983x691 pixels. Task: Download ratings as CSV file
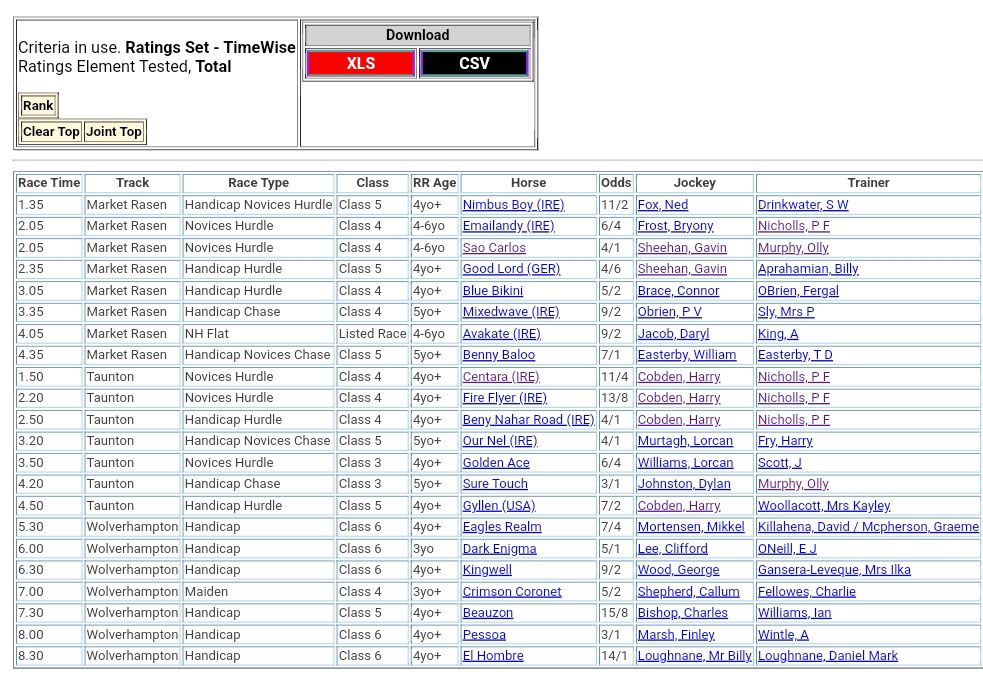pyautogui.click(x=474, y=64)
